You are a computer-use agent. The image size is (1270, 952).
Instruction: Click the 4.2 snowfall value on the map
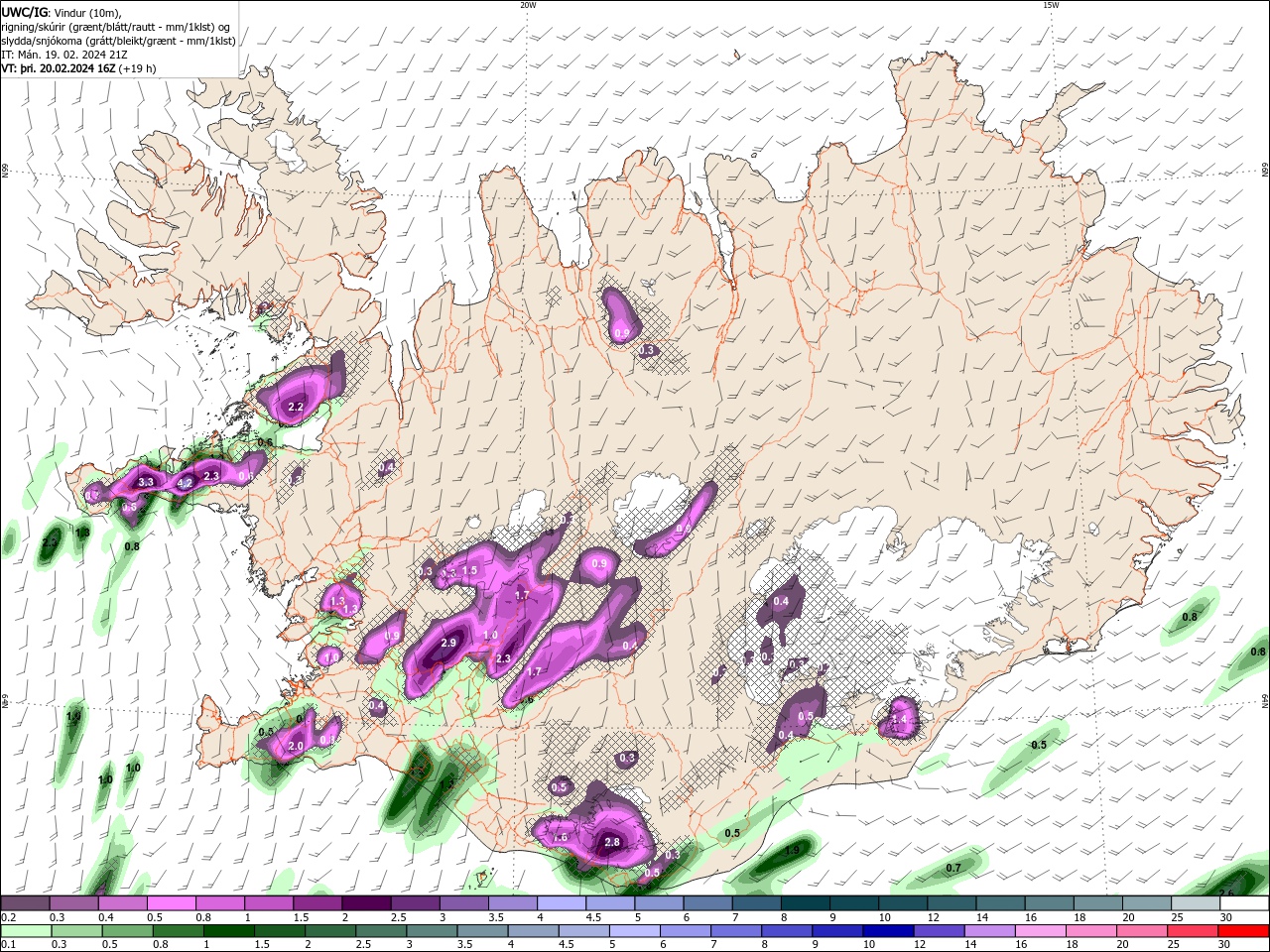185,484
